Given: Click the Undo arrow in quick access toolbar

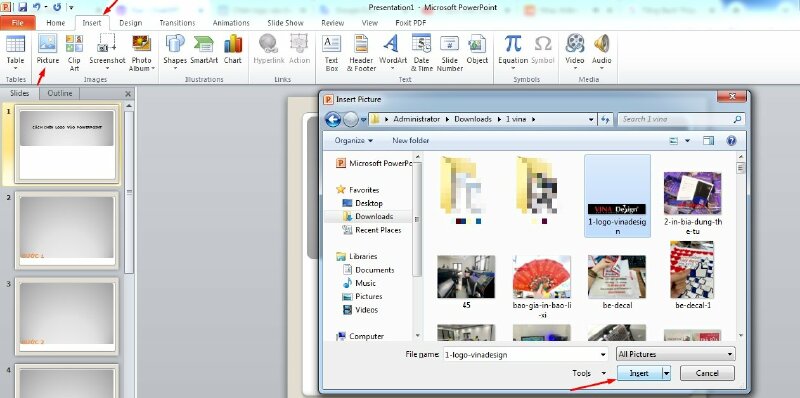Looking at the screenshot, I should [x=36, y=7].
